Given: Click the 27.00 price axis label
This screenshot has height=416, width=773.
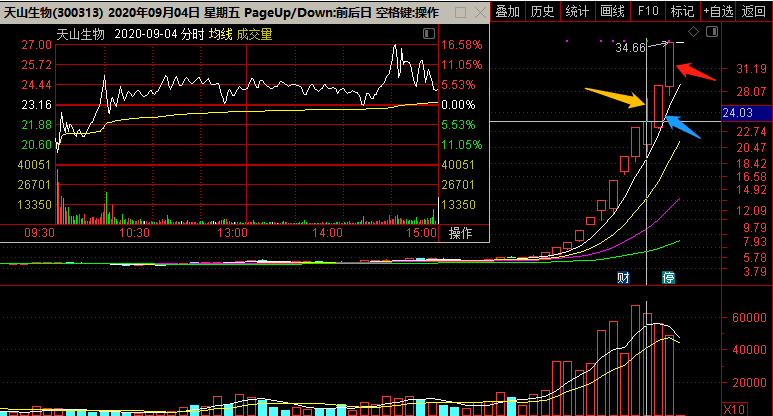Looking at the screenshot, I should click(36, 45).
